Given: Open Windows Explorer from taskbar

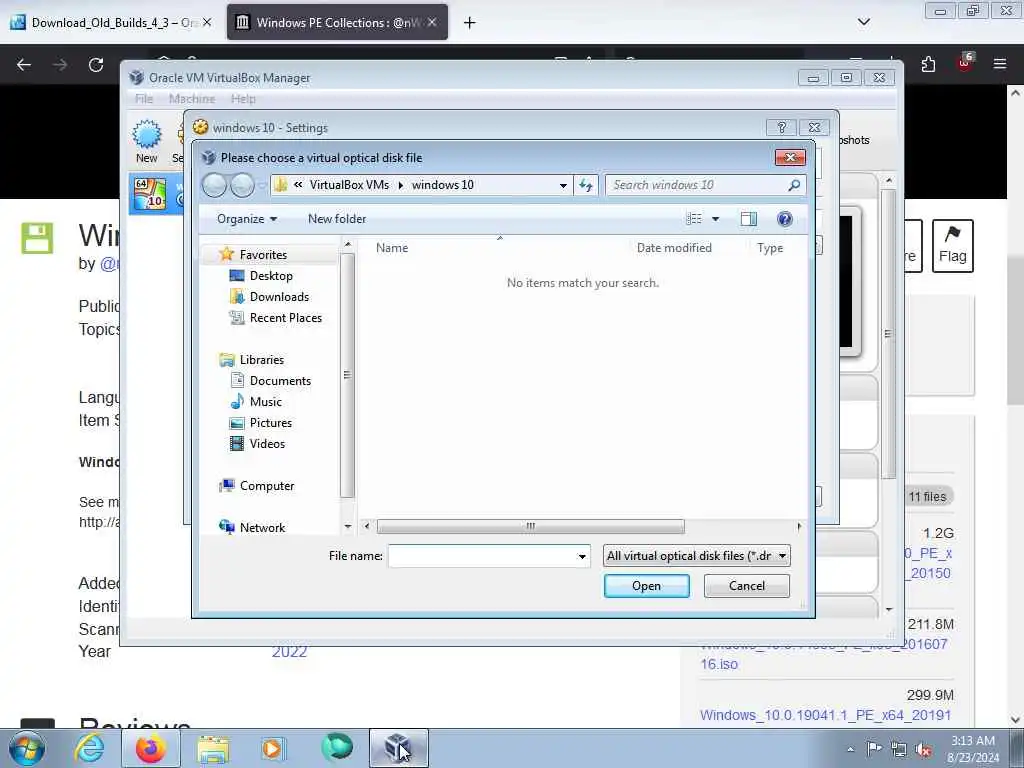Looking at the screenshot, I should (x=213, y=748).
